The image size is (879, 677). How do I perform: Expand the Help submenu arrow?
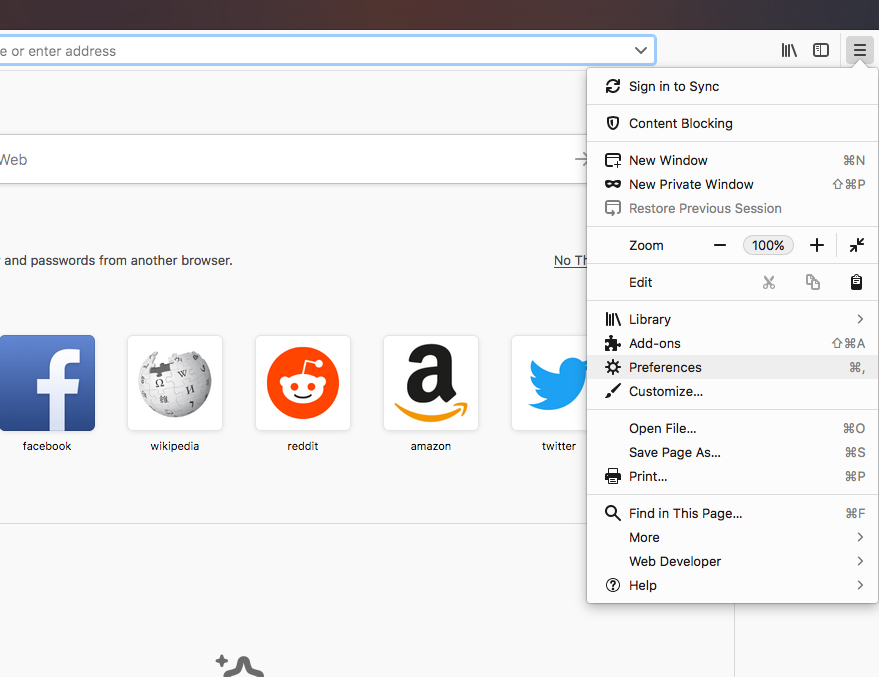point(860,585)
